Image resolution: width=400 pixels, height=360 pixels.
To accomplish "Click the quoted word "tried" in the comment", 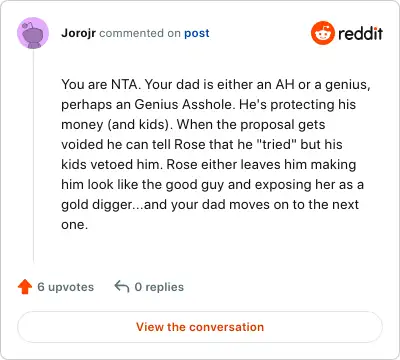I will click(277, 144).
